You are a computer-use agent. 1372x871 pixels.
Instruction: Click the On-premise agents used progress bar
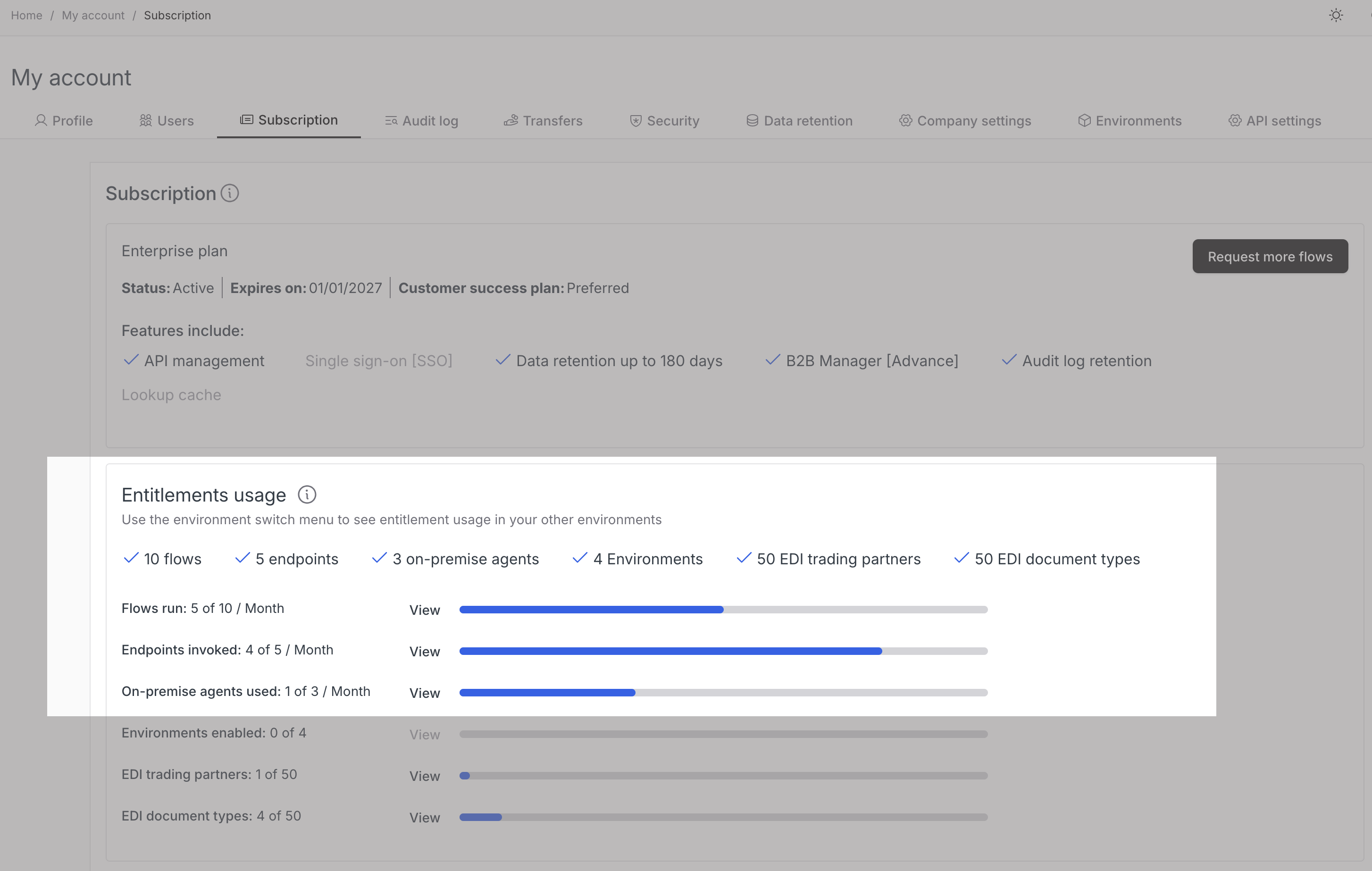point(723,693)
